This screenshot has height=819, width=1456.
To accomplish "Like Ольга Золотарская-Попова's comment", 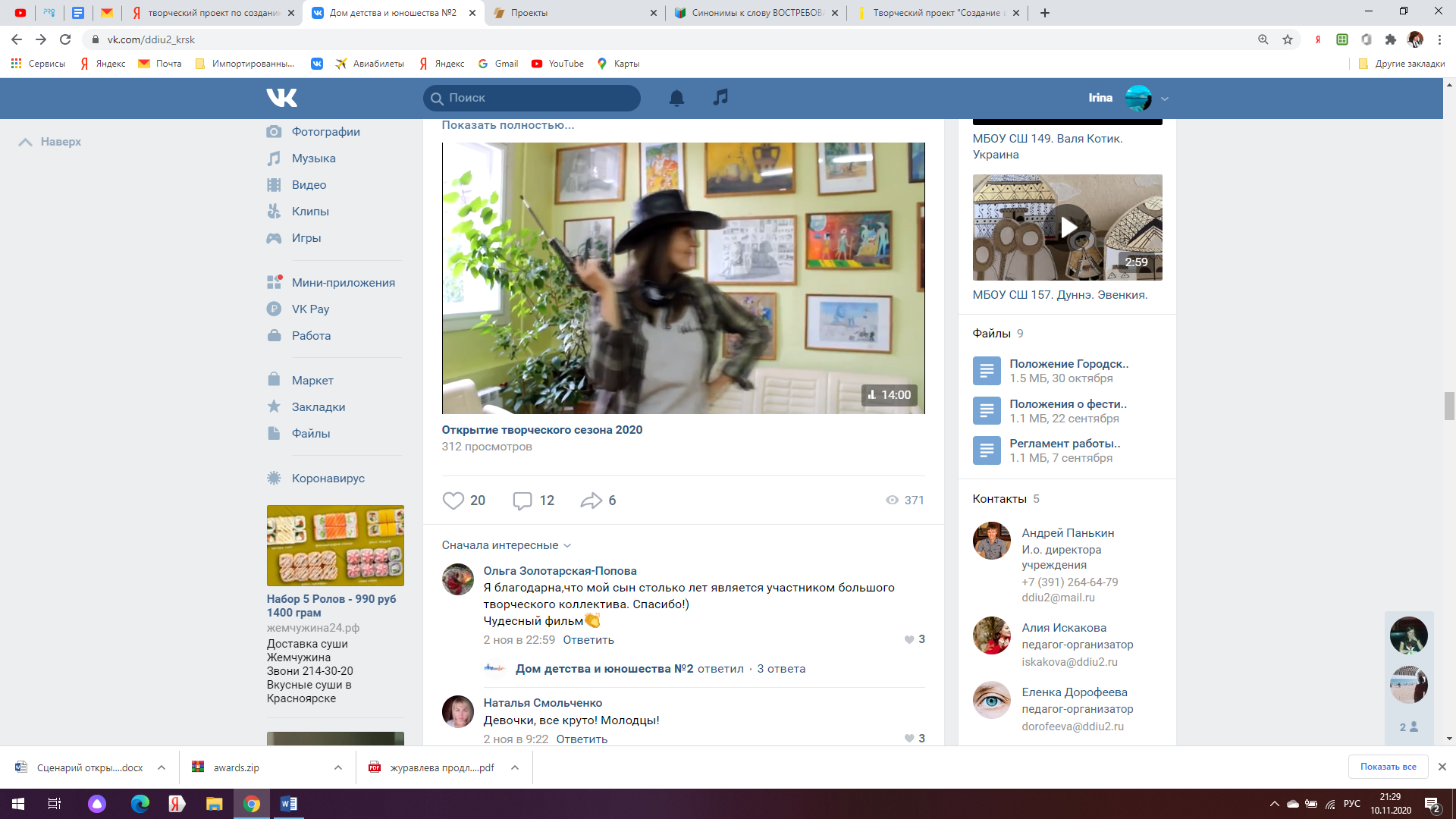I will pyautogui.click(x=909, y=639).
